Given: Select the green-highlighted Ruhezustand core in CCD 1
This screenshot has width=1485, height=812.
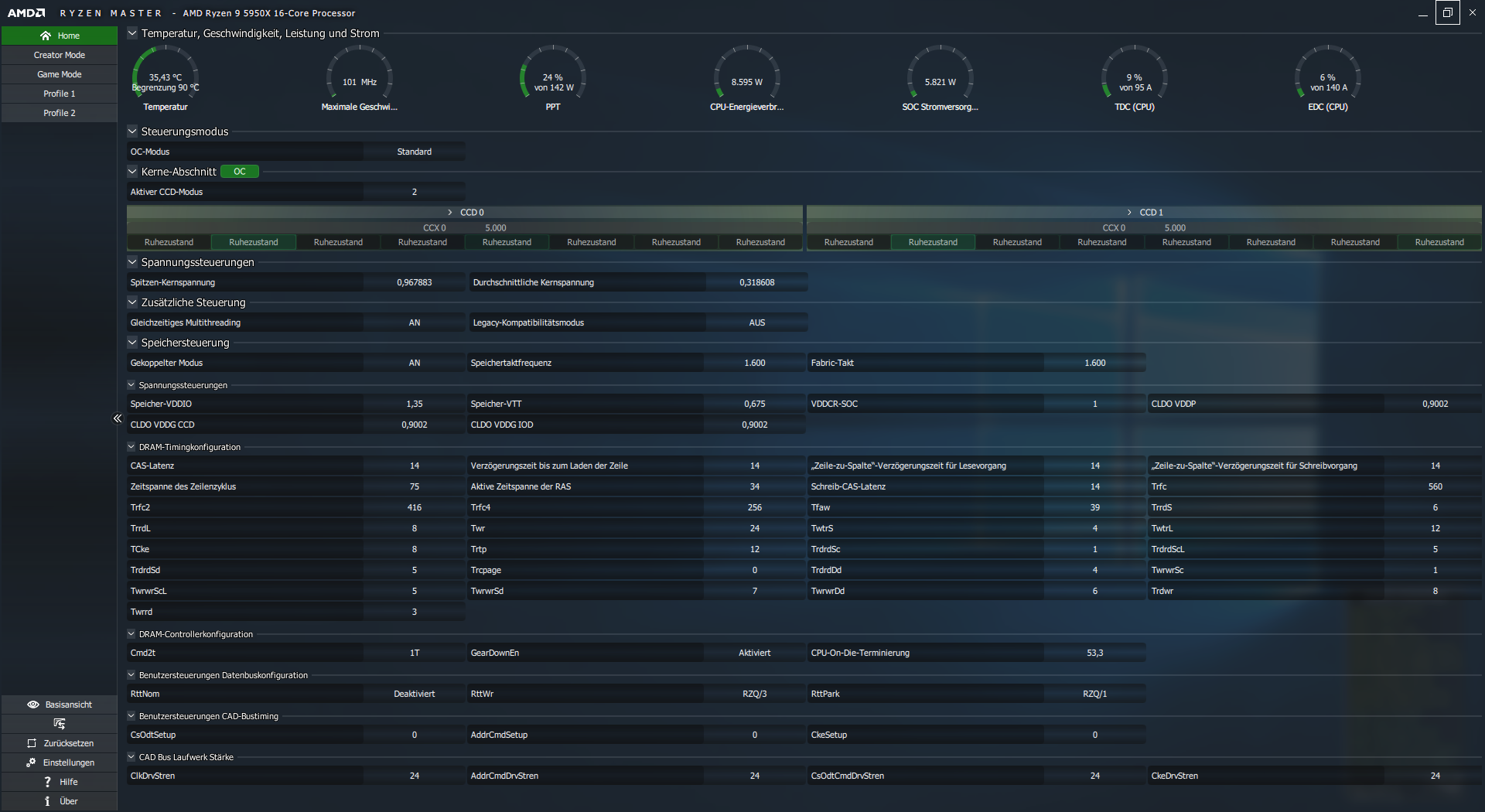Looking at the screenshot, I should (x=933, y=242).
